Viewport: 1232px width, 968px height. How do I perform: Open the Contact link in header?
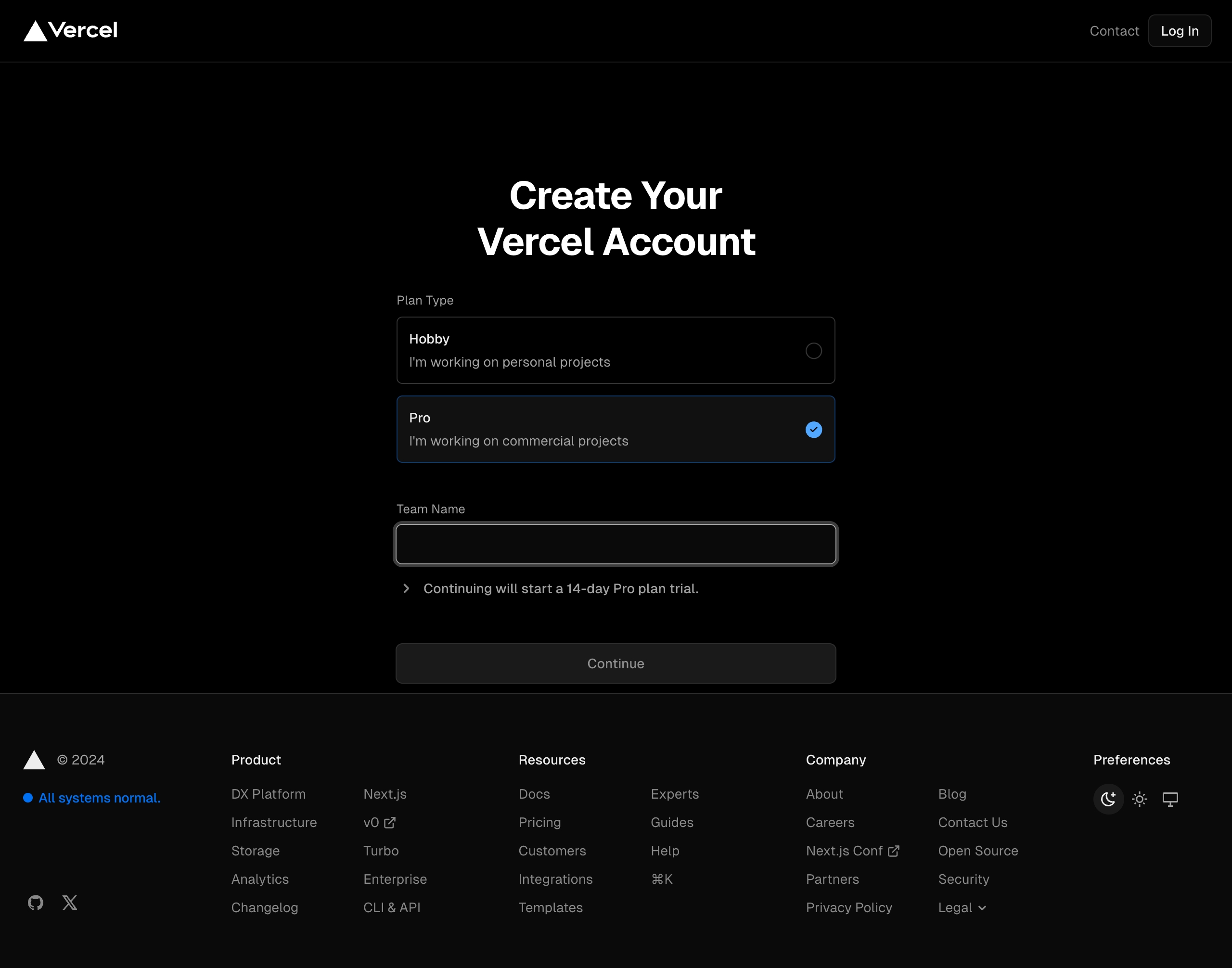[x=1114, y=31]
